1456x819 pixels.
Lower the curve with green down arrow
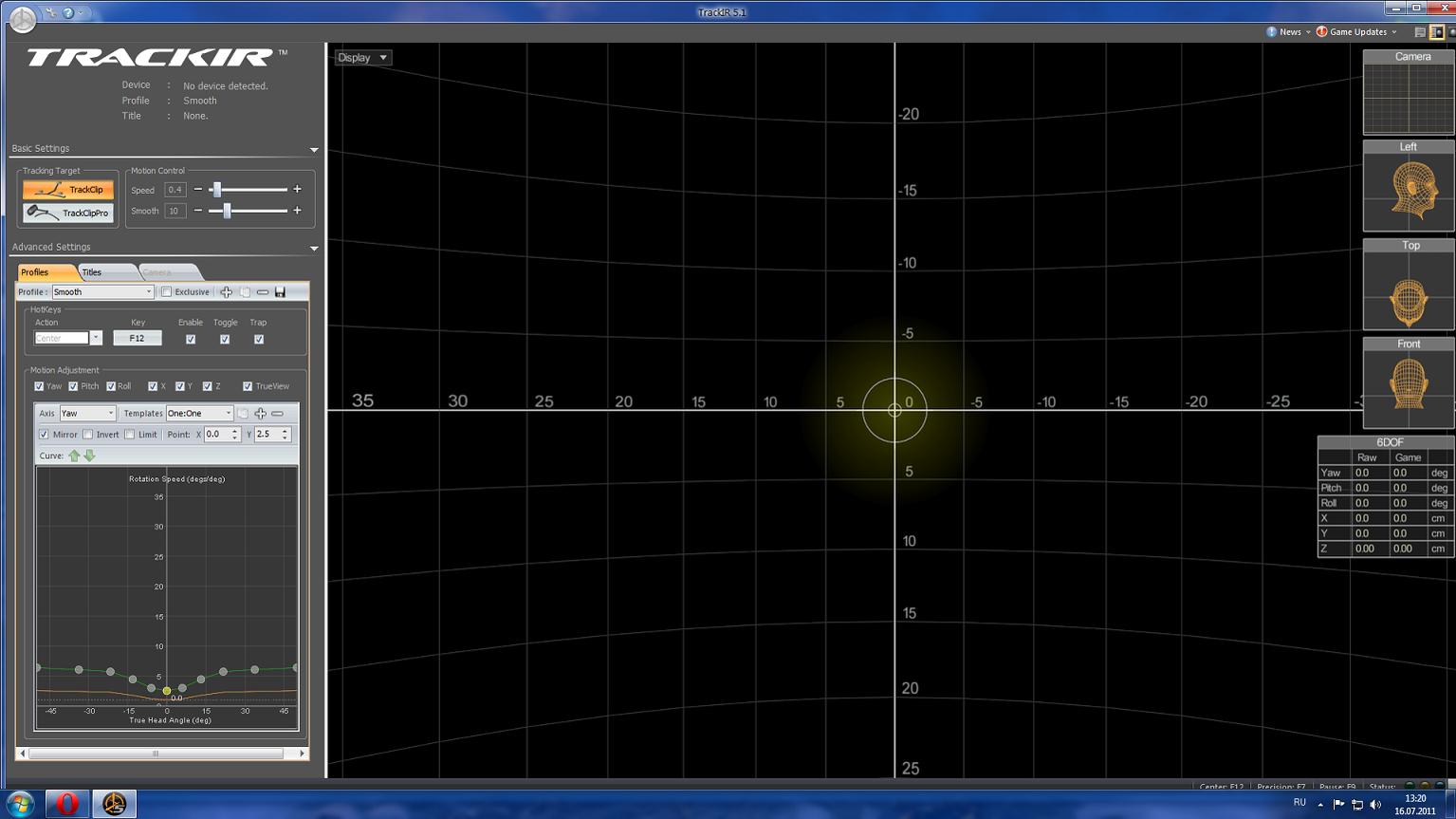[90, 456]
